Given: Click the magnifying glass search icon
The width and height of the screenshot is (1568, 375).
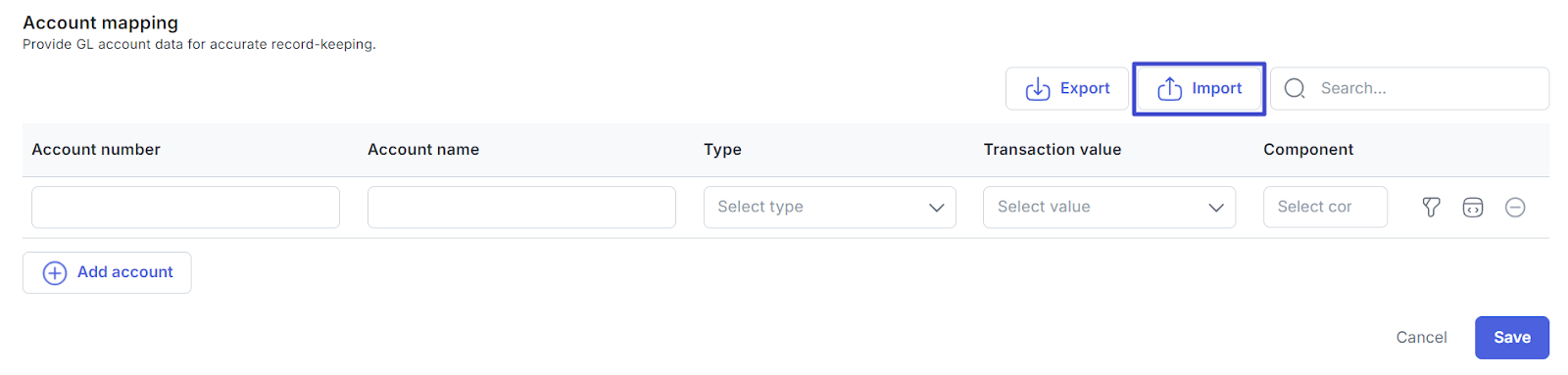Looking at the screenshot, I should tap(1295, 88).
